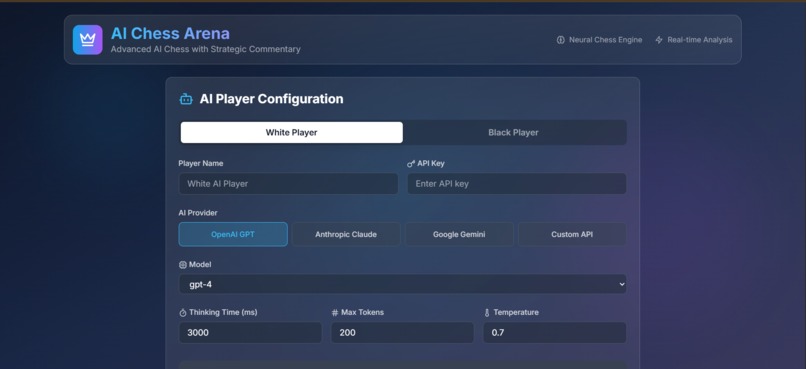Switch to the Black Player tab

click(x=514, y=133)
